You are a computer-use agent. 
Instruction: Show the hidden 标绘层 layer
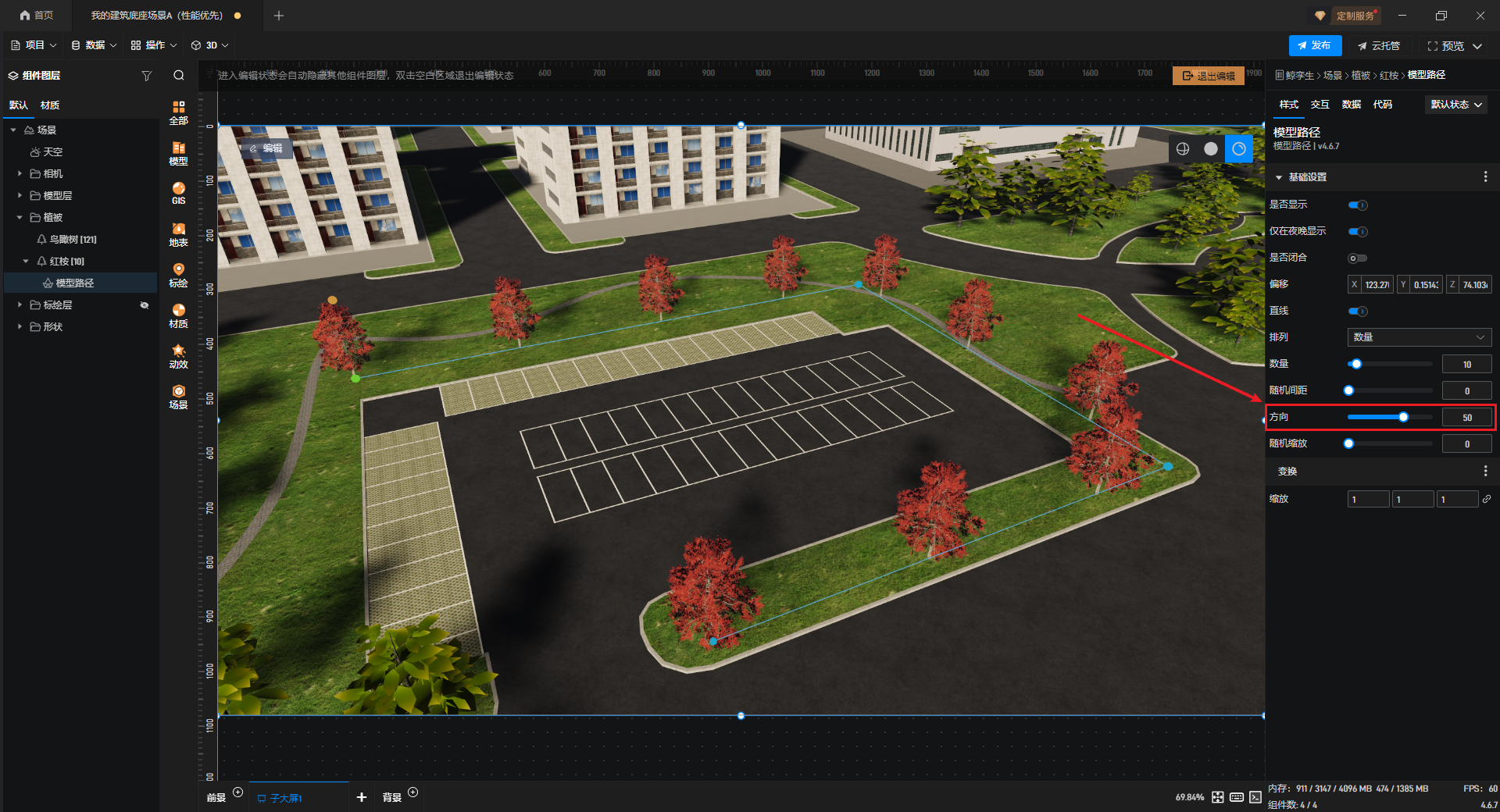point(145,305)
